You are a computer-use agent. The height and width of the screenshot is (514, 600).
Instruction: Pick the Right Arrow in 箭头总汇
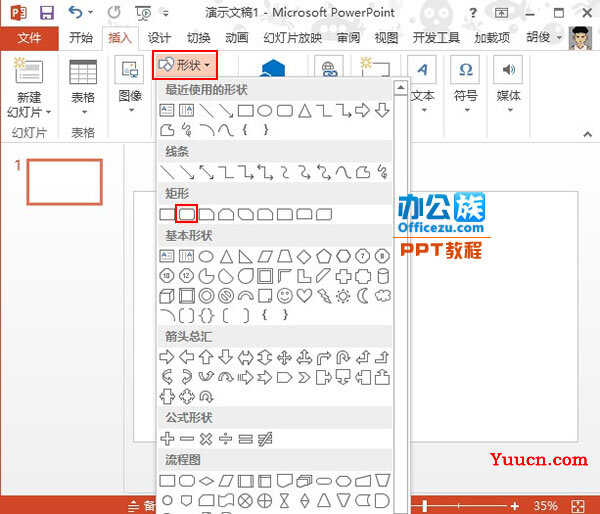pos(167,357)
